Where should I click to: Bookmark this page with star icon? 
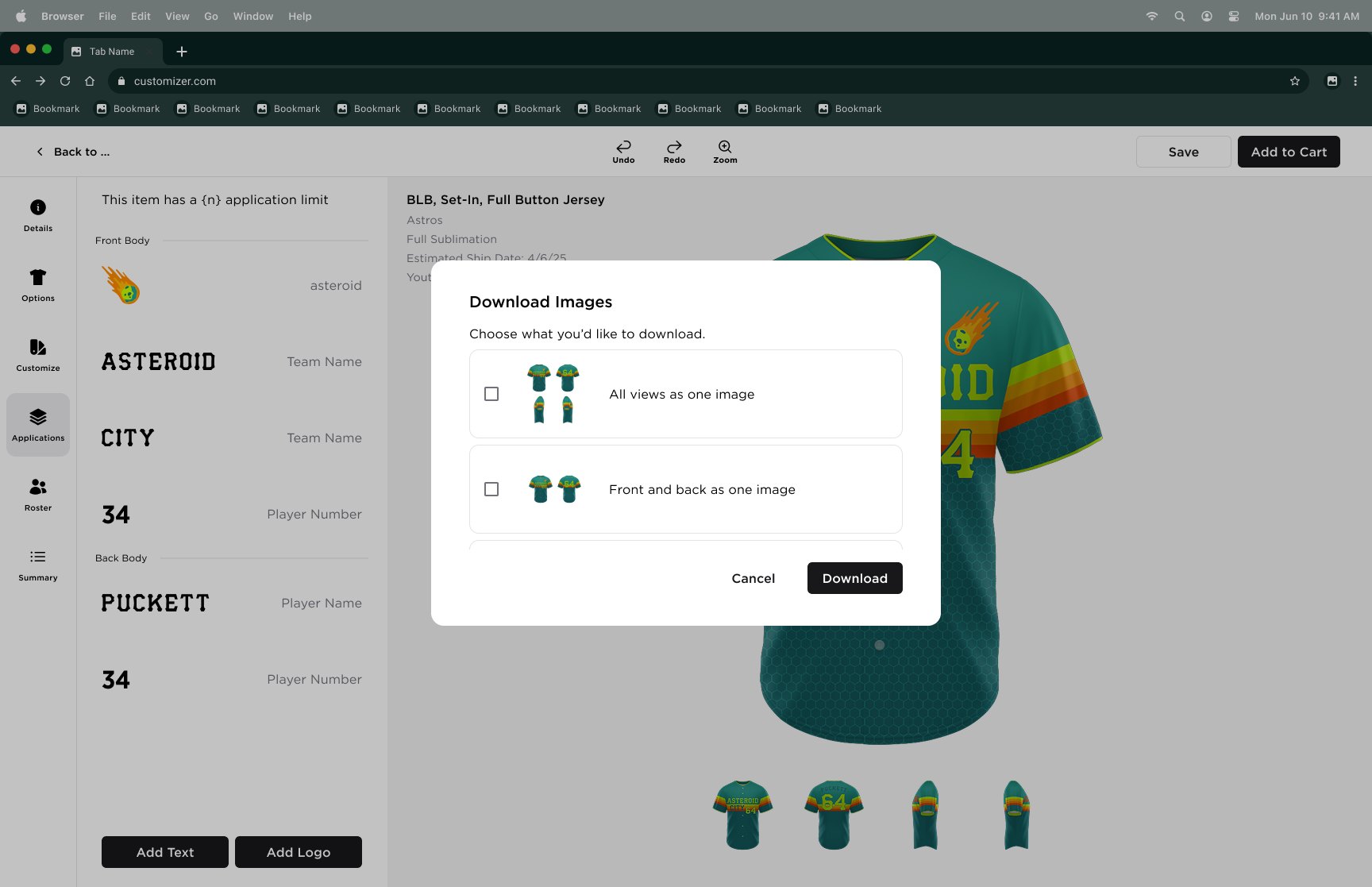point(1295,81)
